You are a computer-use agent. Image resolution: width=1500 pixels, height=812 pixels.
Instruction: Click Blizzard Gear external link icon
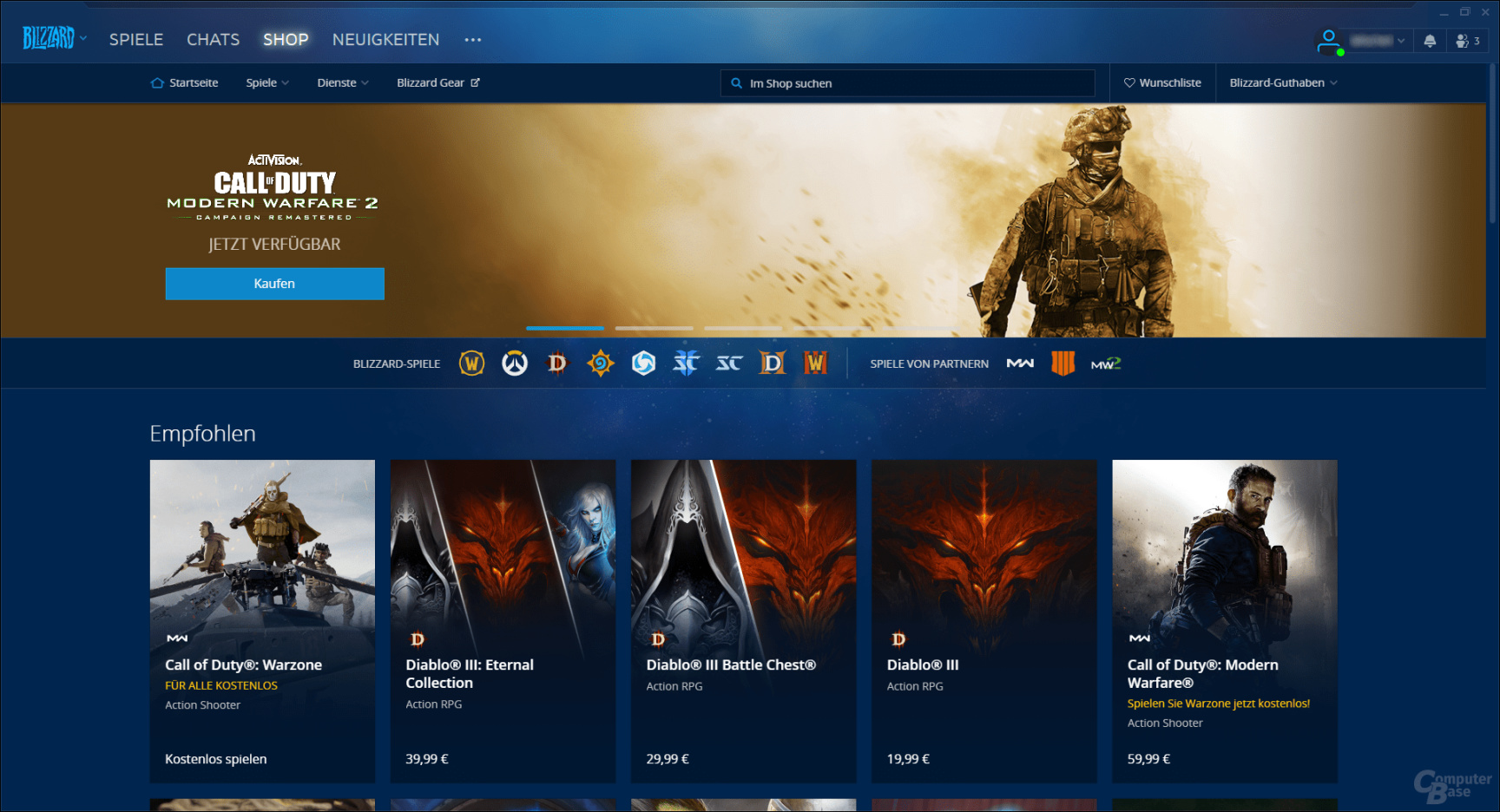475,82
